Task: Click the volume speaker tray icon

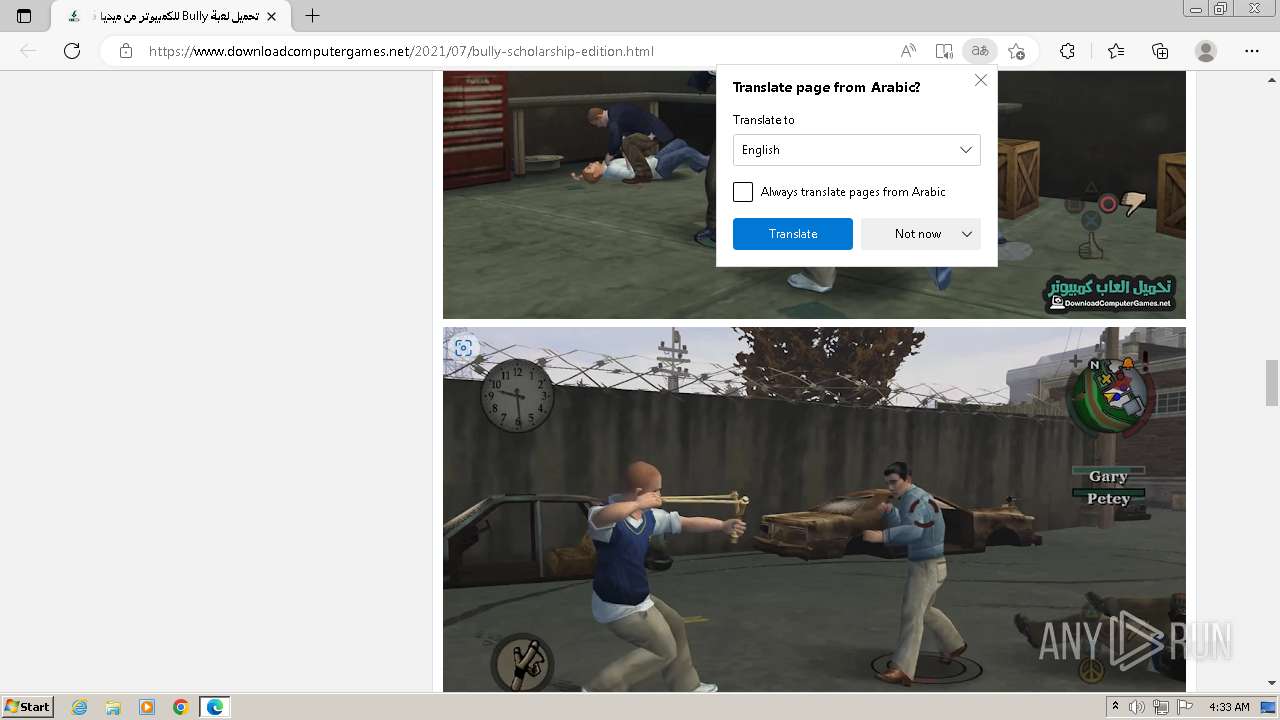Action: (x=1137, y=707)
